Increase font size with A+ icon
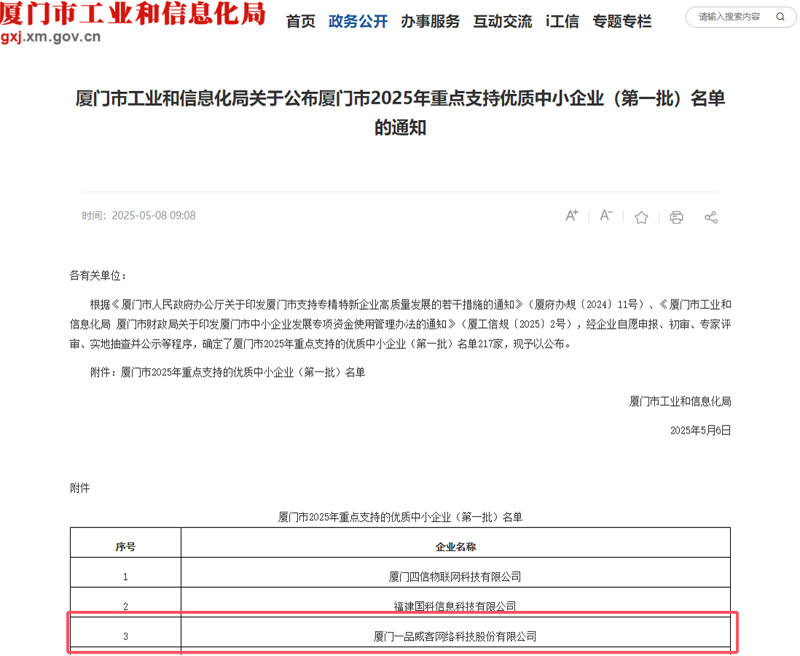 pyautogui.click(x=572, y=216)
